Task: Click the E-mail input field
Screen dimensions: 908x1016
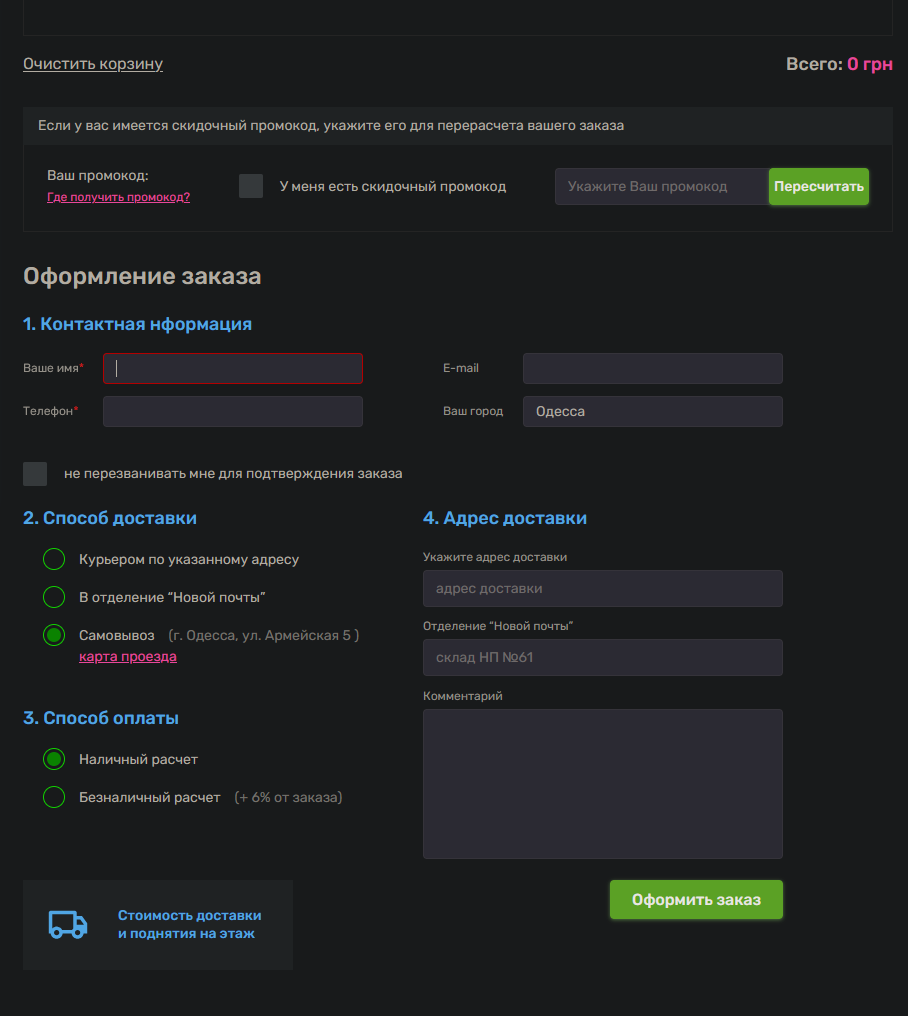Action: [652, 368]
